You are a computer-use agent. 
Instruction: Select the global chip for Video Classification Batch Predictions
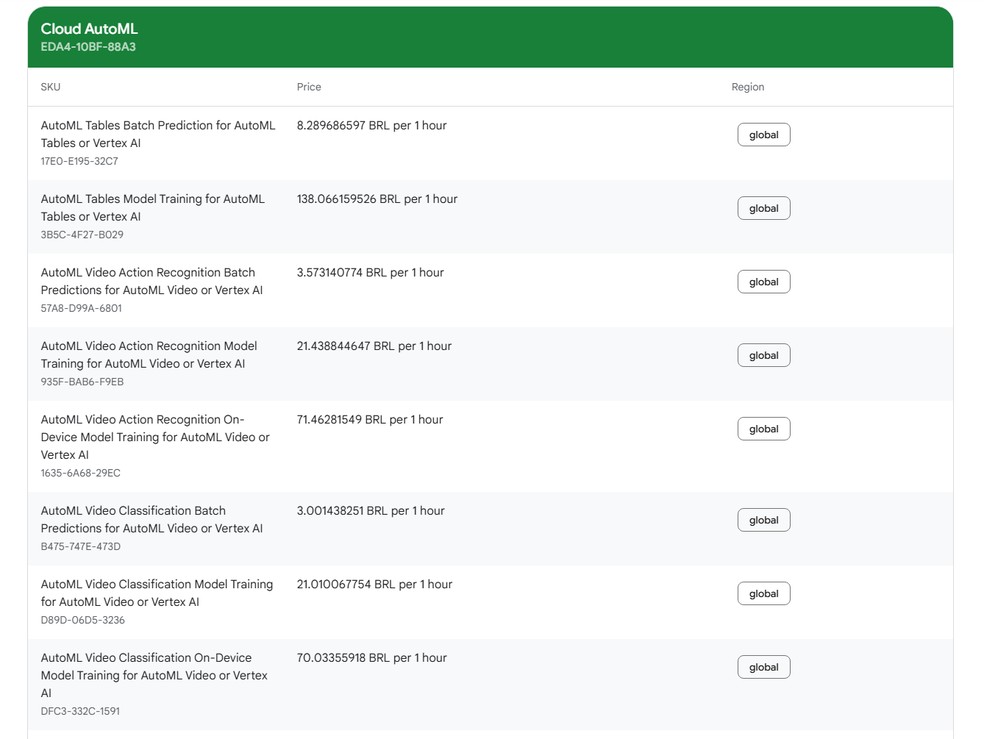[763, 520]
